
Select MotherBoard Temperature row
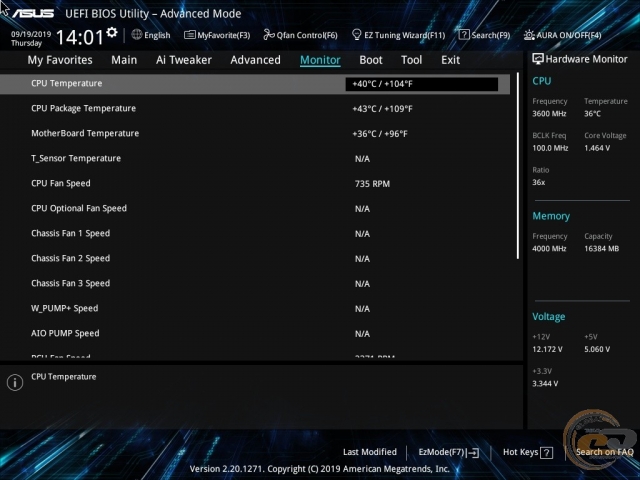click(x=255, y=133)
